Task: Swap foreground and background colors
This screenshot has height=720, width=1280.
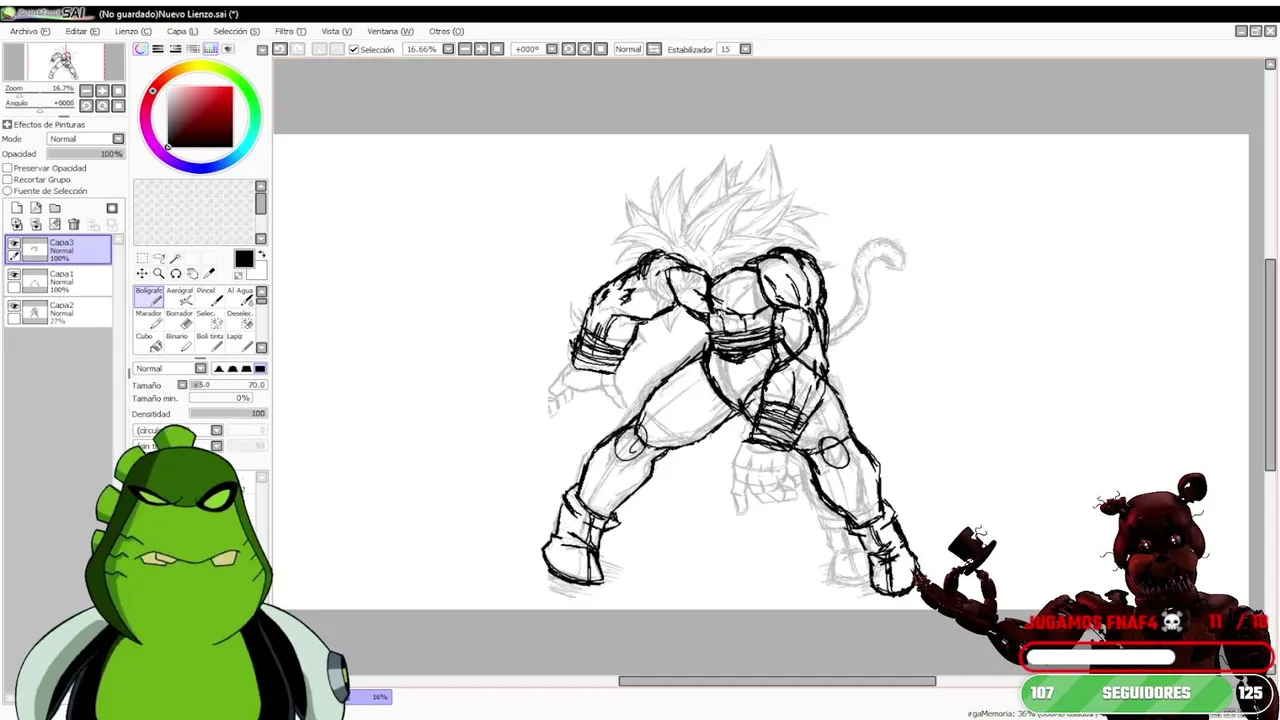Action: pyautogui.click(x=262, y=254)
